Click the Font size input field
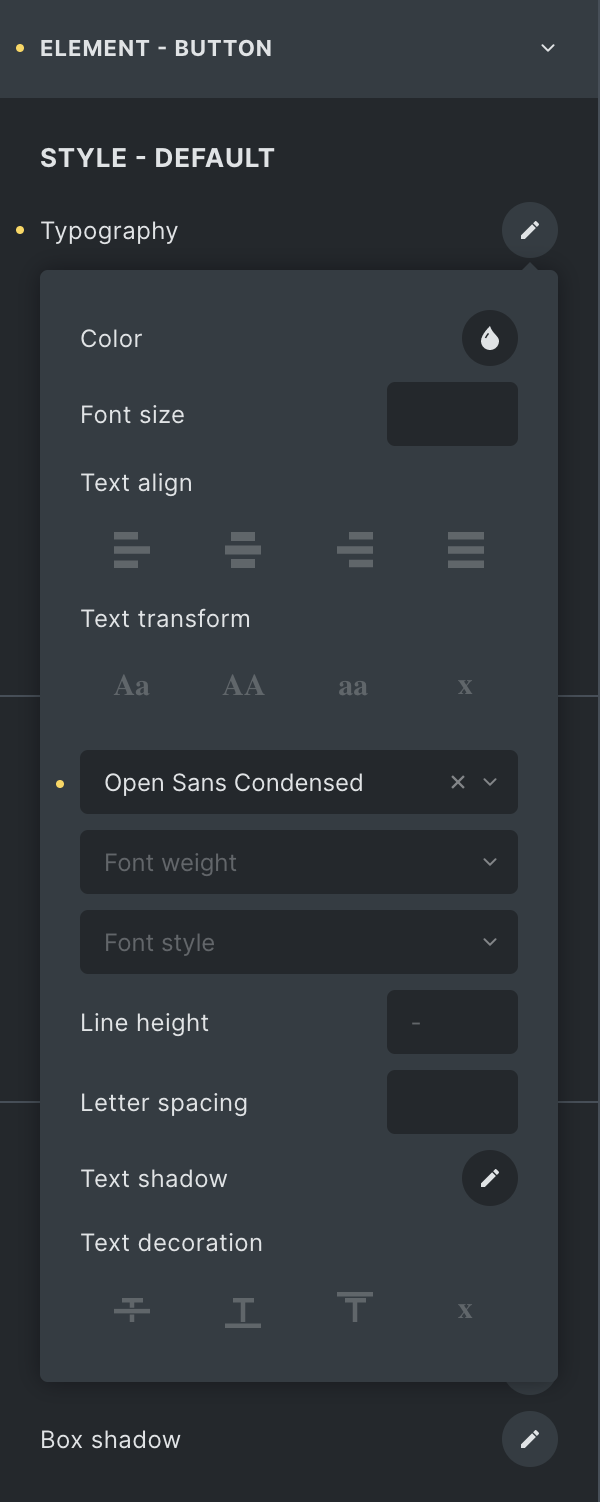This screenshot has height=1502, width=600. point(452,414)
